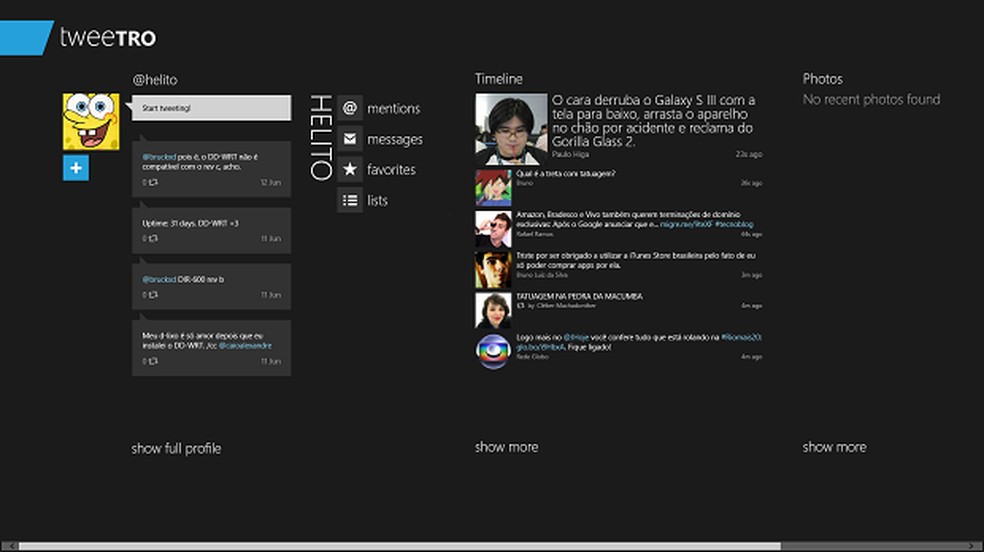
Task: Click @brucked mention in DIR-600 tweet
Action: (x=159, y=279)
